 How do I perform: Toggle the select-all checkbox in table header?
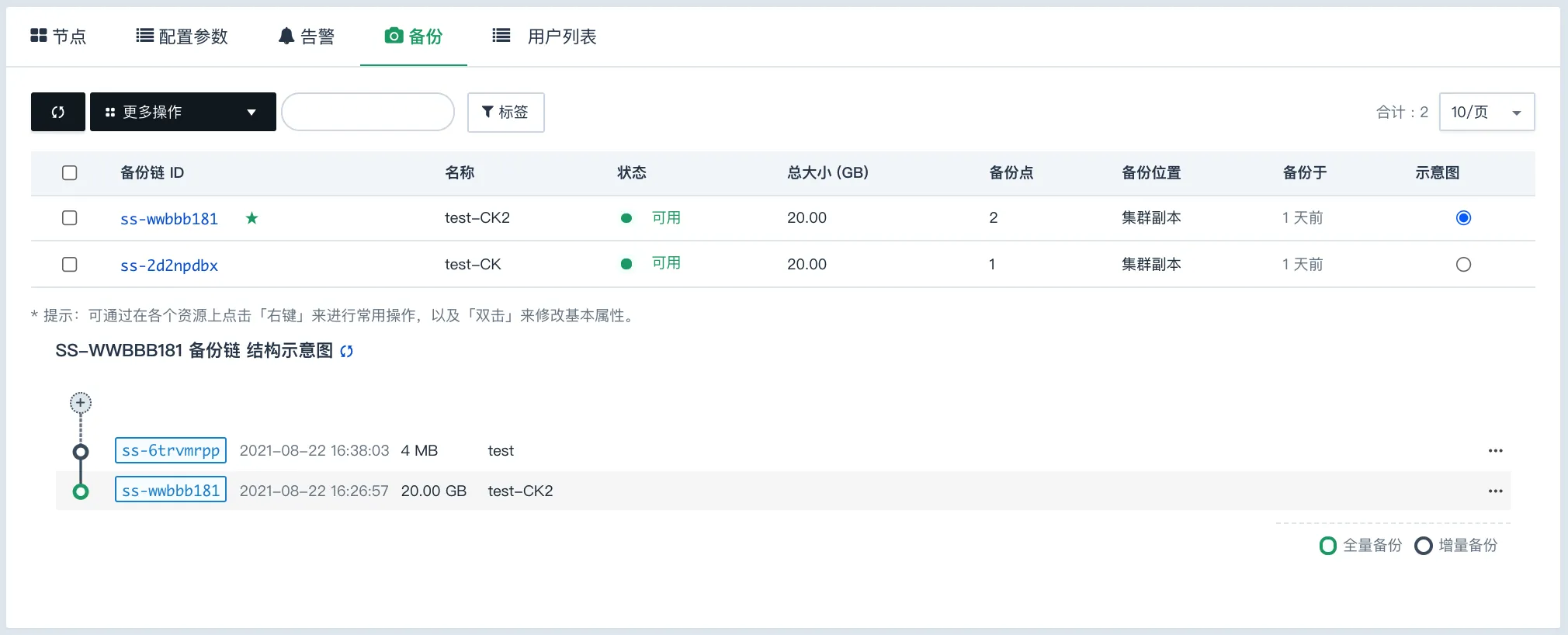pyautogui.click(x=70, y=173)
